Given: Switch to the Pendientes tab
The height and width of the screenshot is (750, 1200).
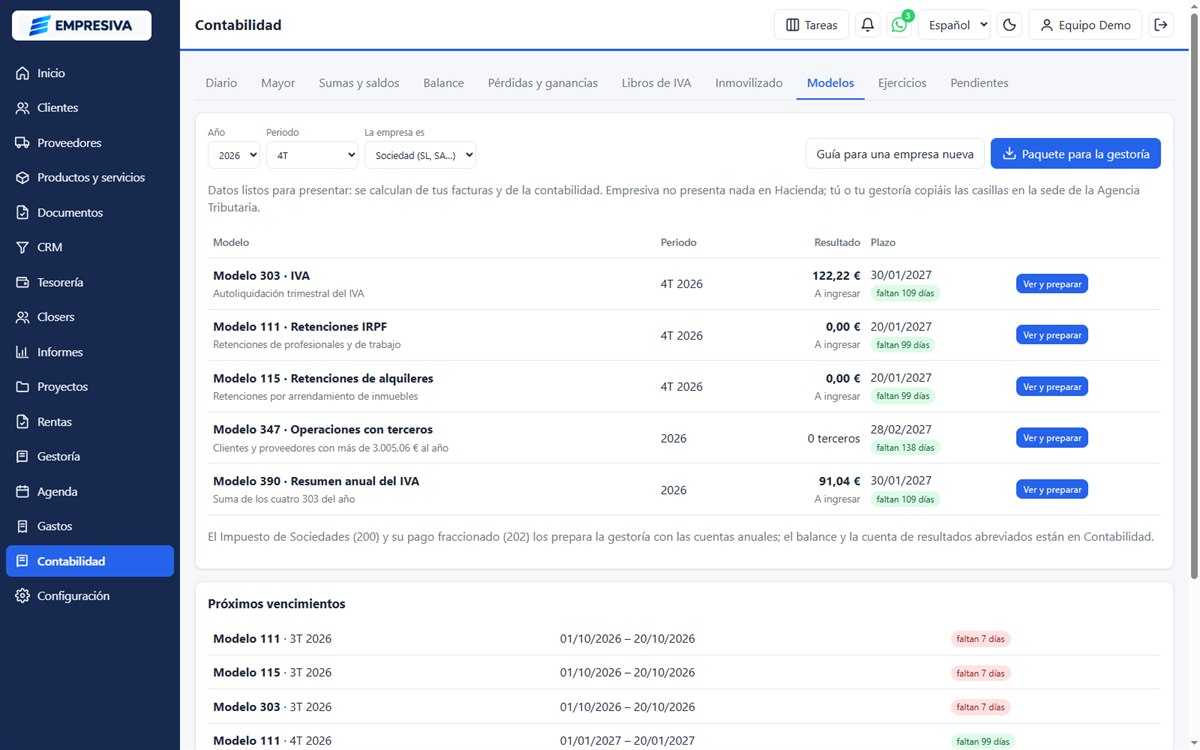Looking at the screenshot, I should coord(979,83).
